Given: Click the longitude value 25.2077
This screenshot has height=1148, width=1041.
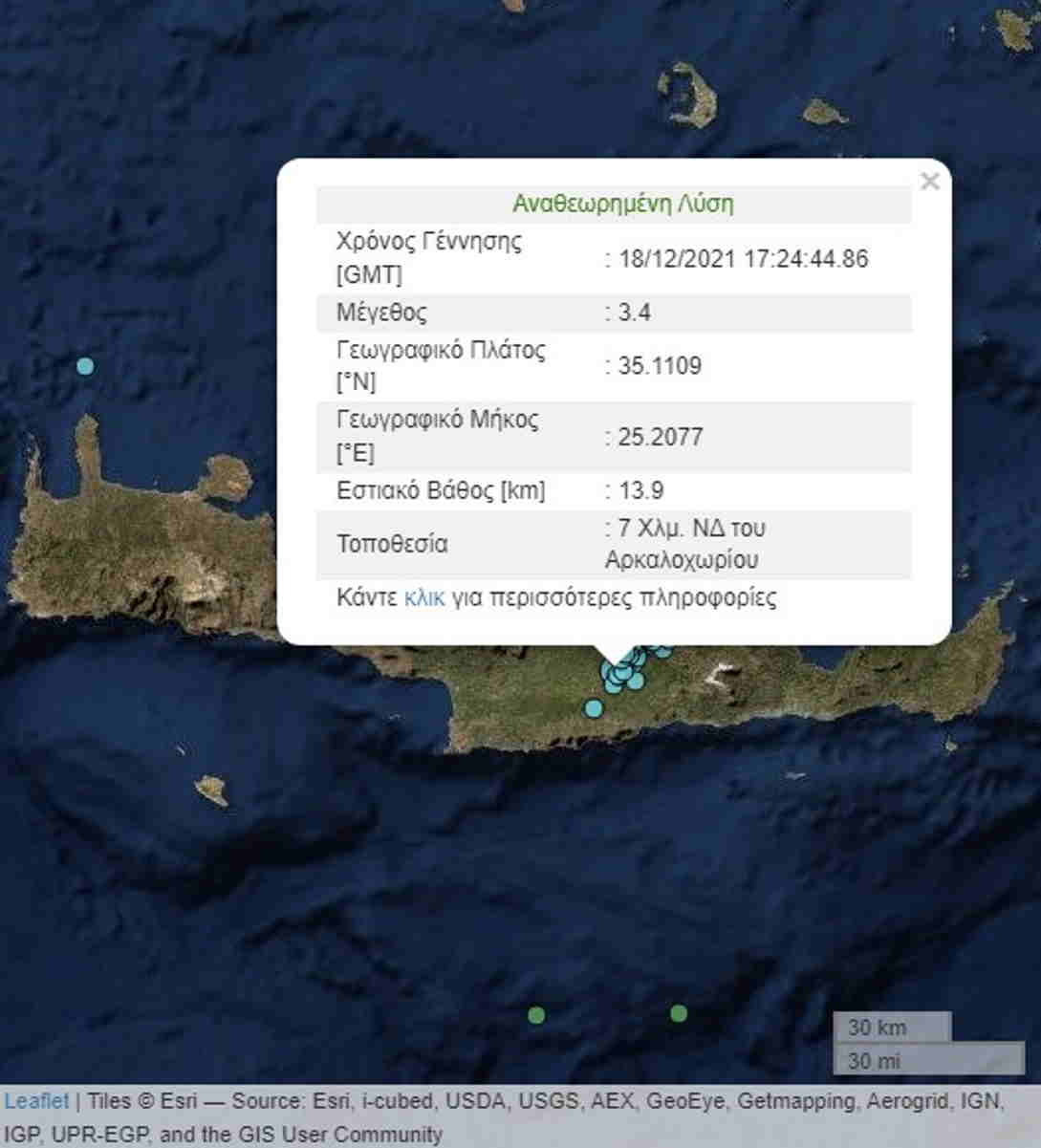Looking at the screenshot, I should tap(660, 437).
